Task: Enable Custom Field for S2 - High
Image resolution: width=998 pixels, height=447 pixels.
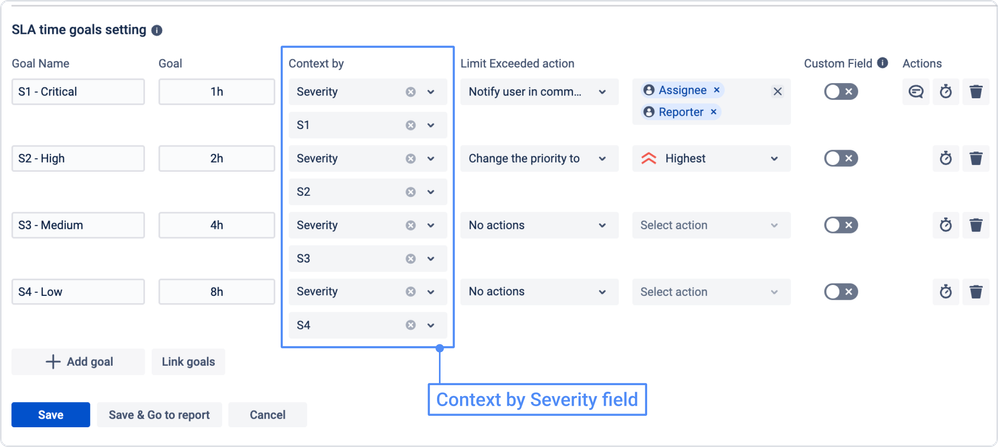Action: [x=840, y=158]
